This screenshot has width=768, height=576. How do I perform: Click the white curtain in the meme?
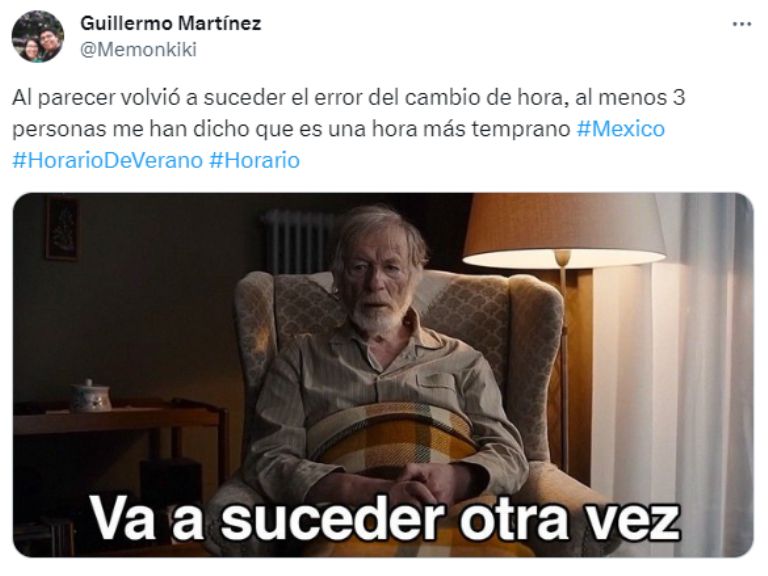tap(703, 372)
